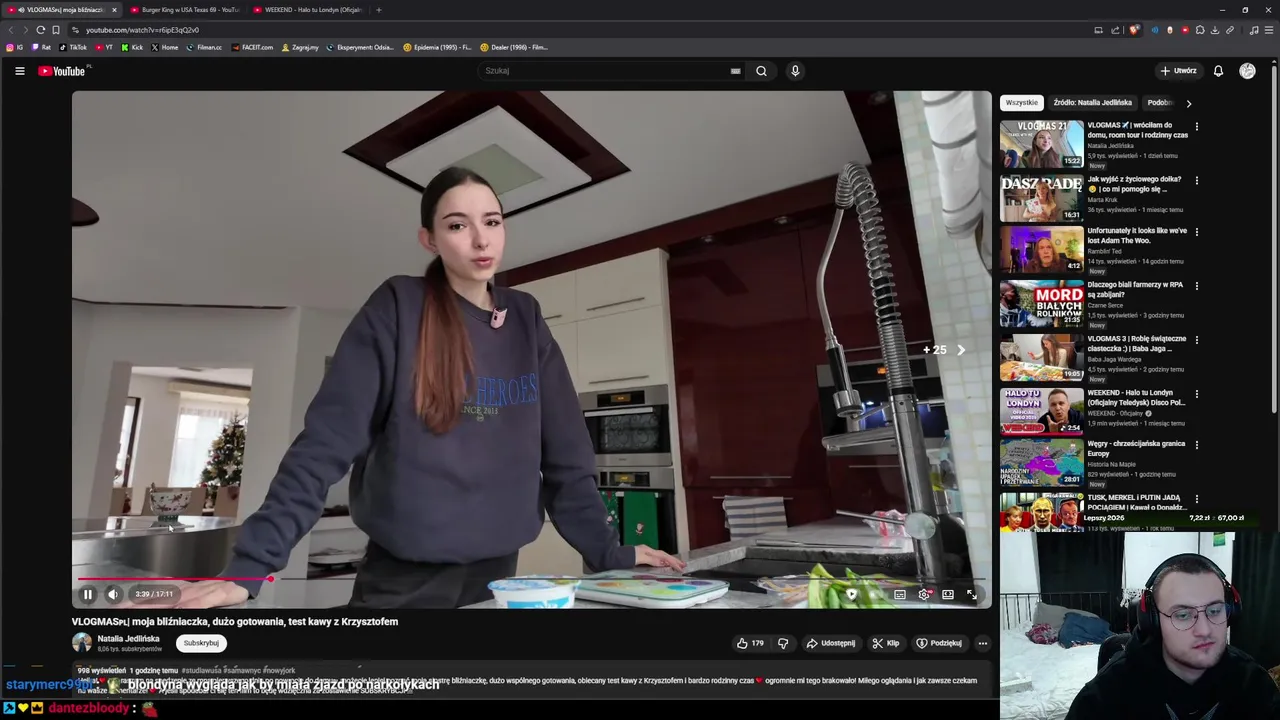This screenshot has width=1280, height=720.
Task: Click the search magnifier button
Action: tap(761, 71)
